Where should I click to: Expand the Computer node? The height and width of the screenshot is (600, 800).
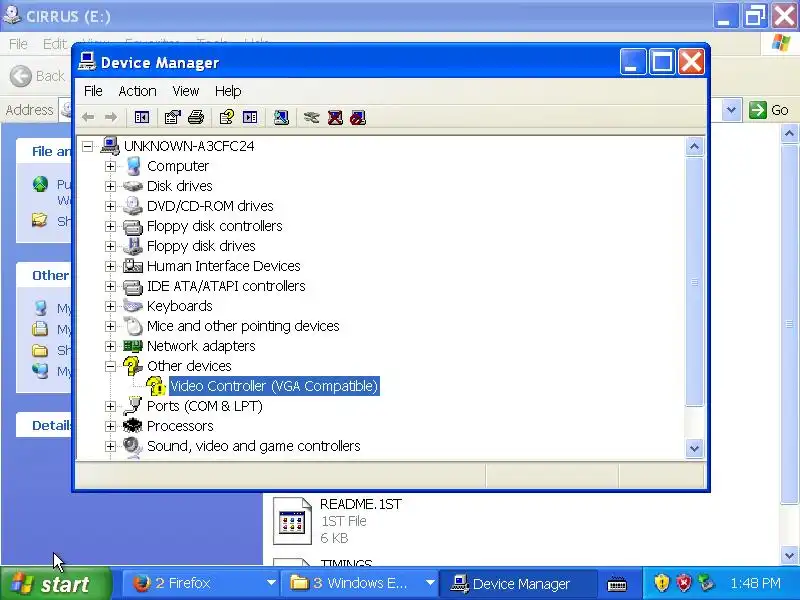[110, 166]
